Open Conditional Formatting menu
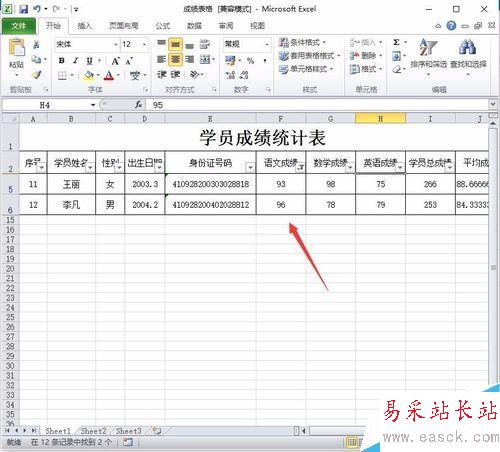 303,42
